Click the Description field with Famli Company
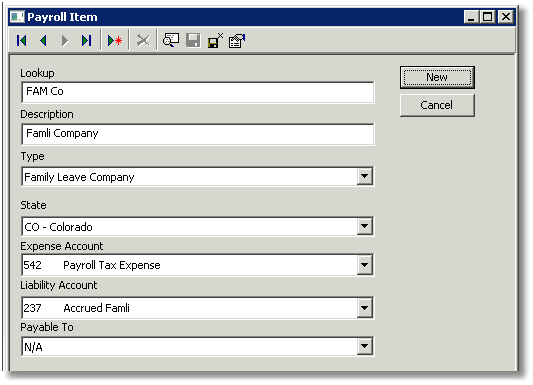Screen dimensions: 533x385 pos(197,134)
